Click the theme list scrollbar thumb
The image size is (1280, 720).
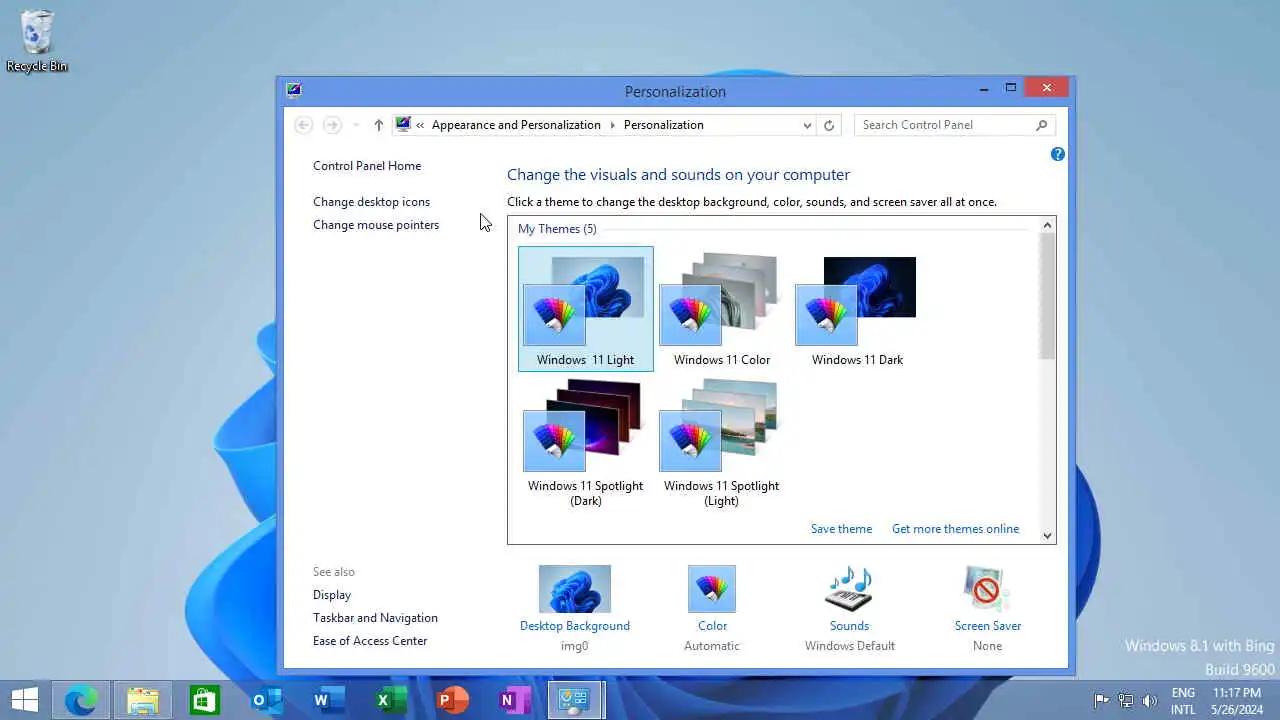(1047, 297)
